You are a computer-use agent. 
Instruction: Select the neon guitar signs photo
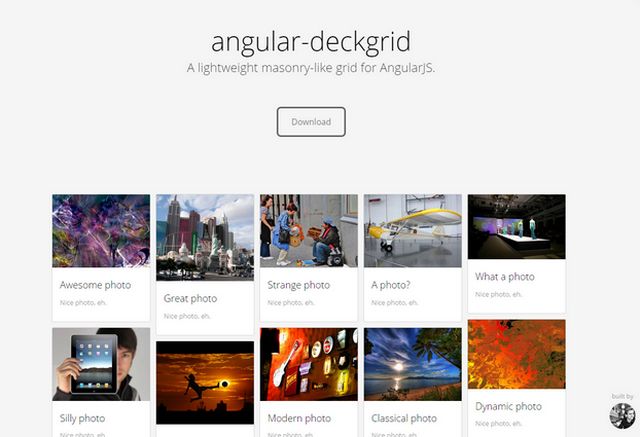(x=309, y=364)
